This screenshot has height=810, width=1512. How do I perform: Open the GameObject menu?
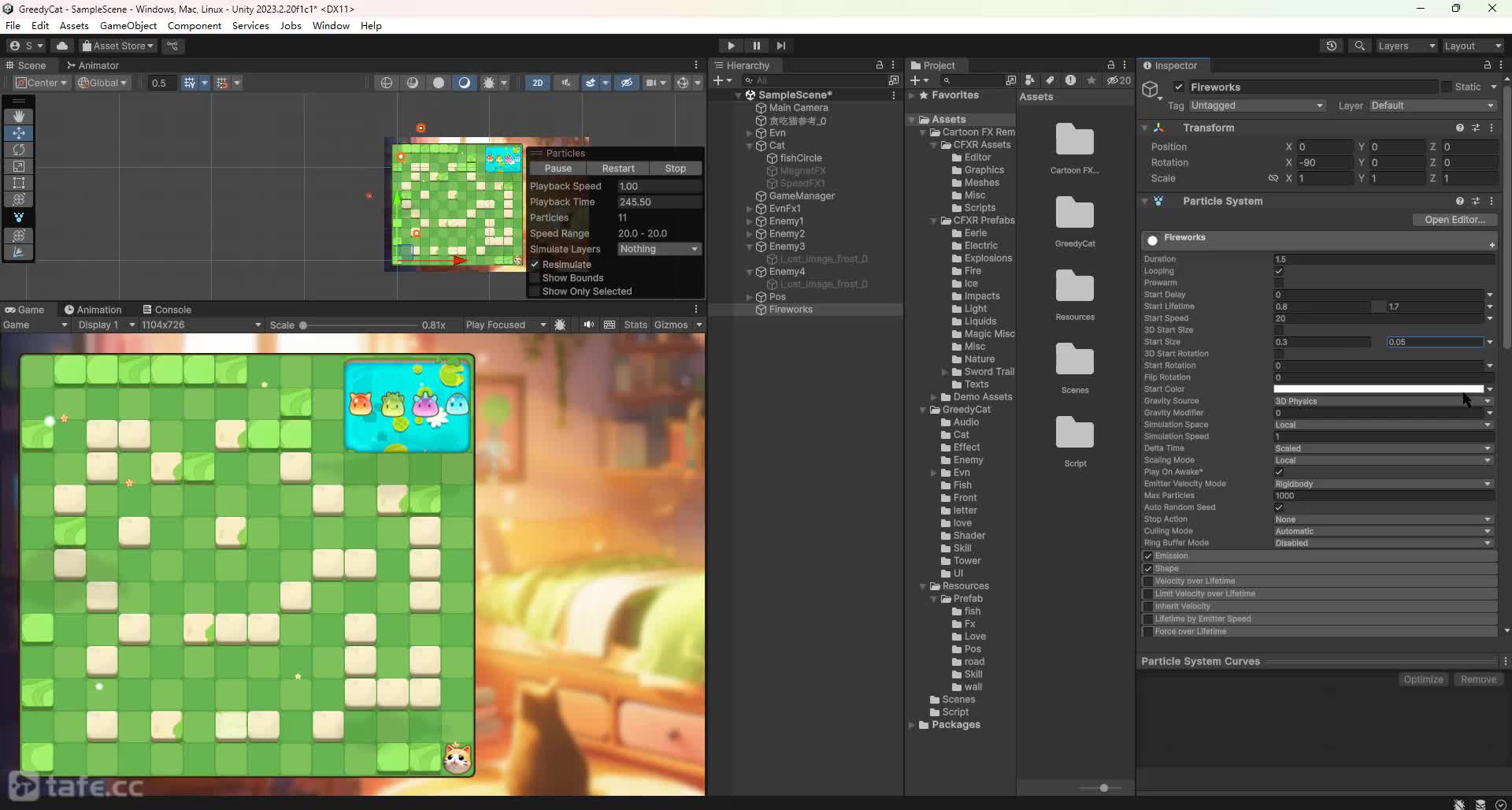coord(128,25)
